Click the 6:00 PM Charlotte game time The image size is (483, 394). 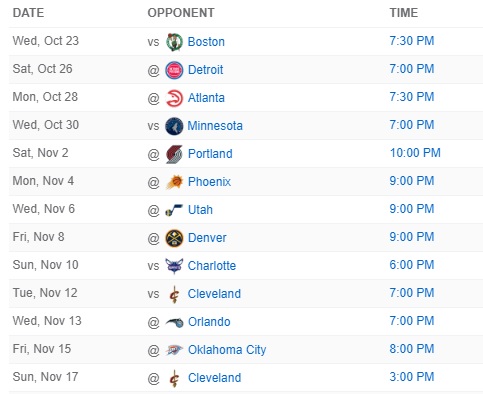tap(412, 265)
